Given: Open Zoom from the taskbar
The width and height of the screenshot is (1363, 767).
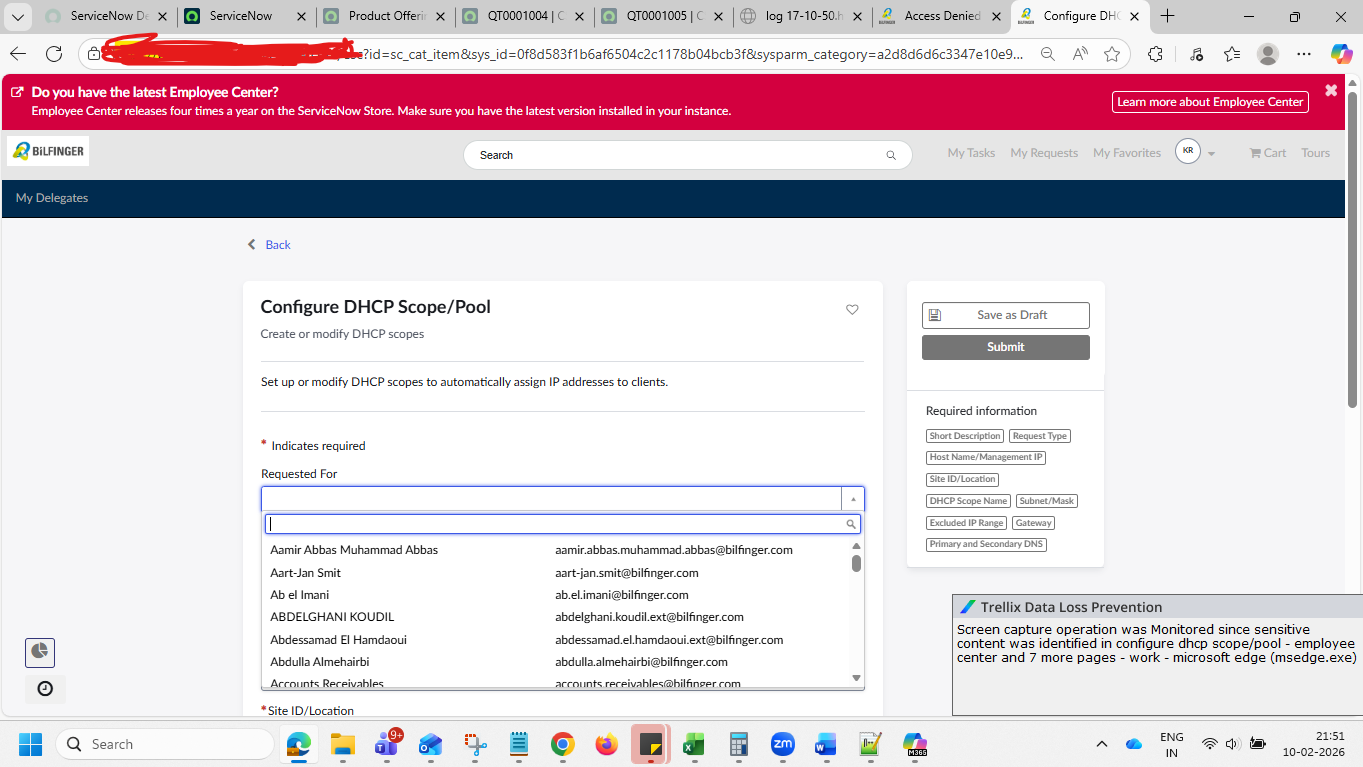Looking at the screenshot, I should tap(782, 744).
